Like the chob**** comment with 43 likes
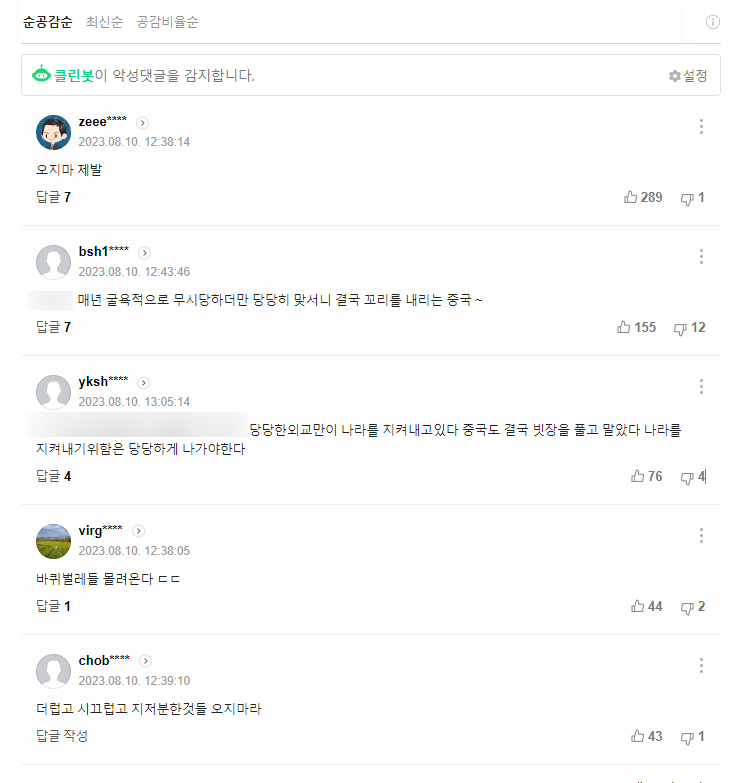This screenshot has height=783, width=734. point(647,736)
